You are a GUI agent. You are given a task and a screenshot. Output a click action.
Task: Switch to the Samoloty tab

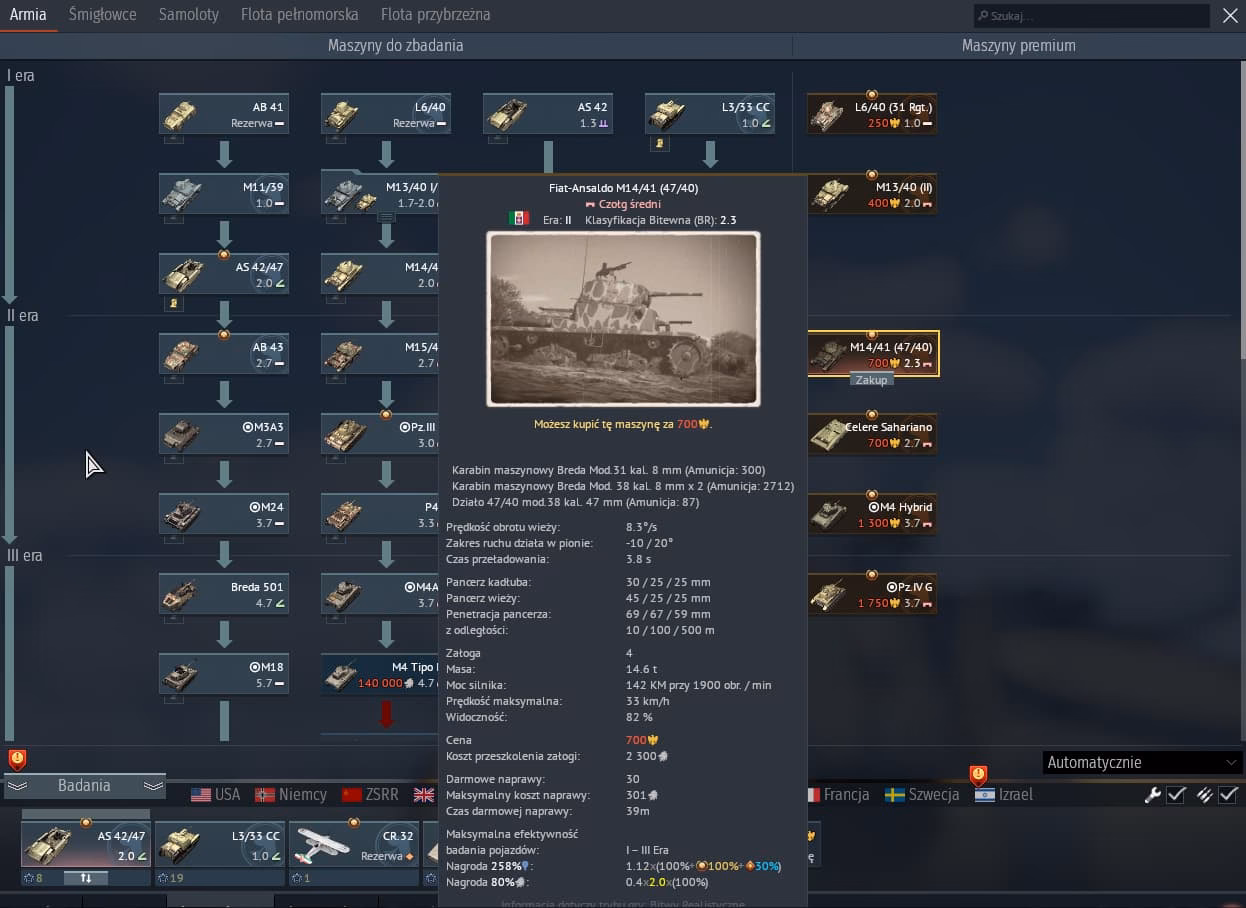[189, 14]
